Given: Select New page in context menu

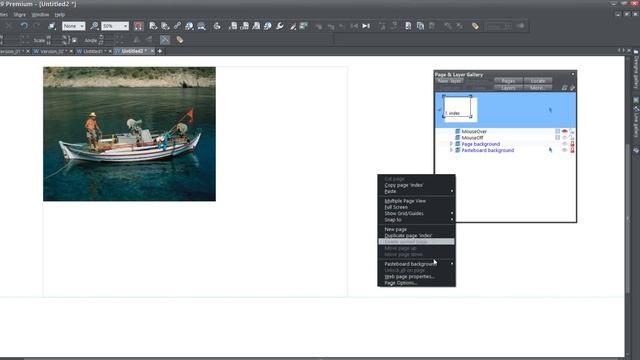Looking at the screenshot, I should click(x=416, y=229).
